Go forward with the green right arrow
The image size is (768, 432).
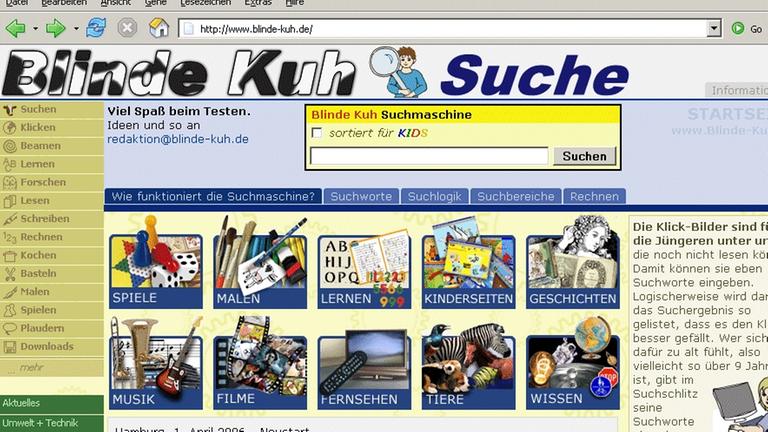pyautogui.click(x=55, y=28)
